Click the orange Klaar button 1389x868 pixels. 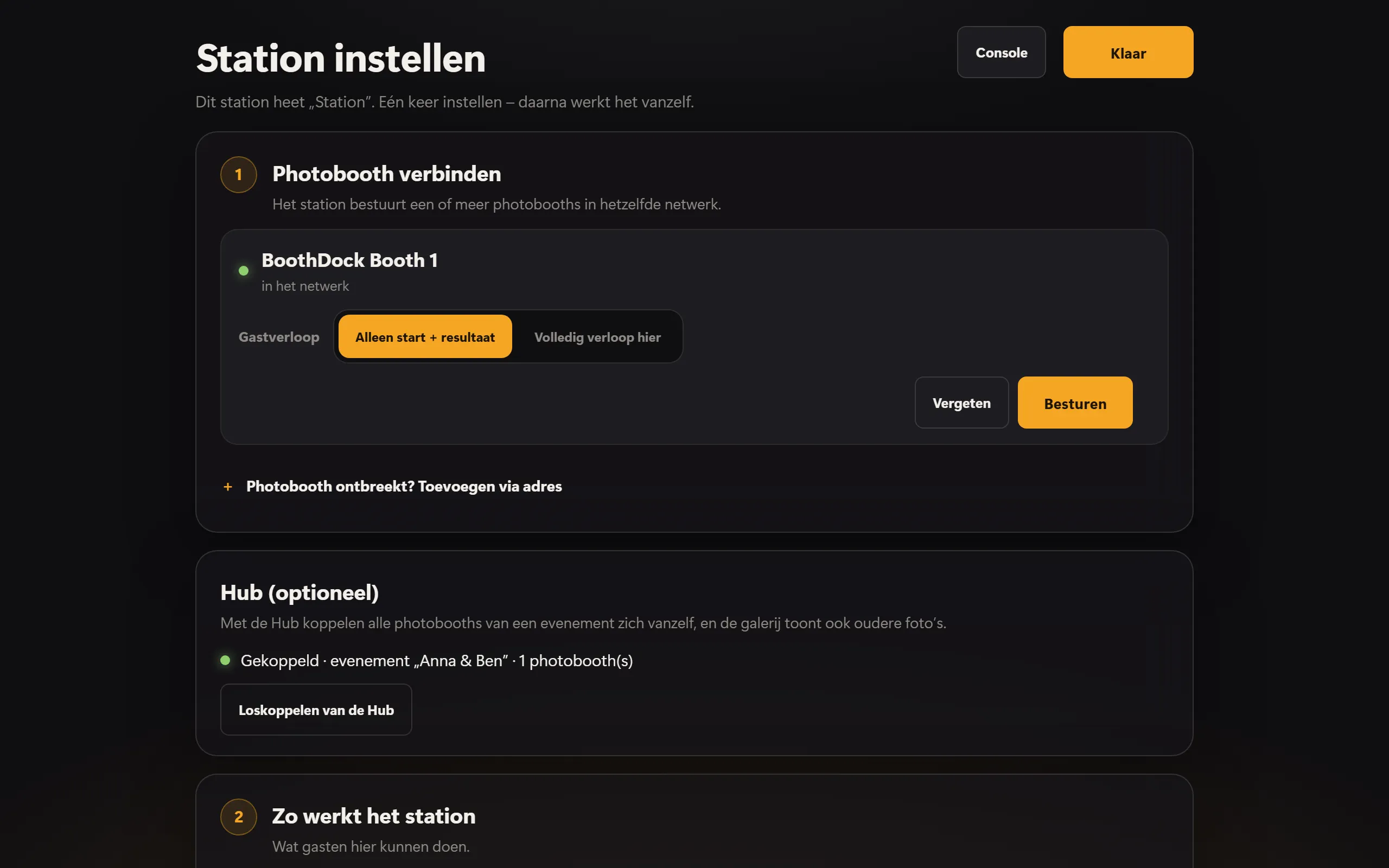(x=1128, y=52)
